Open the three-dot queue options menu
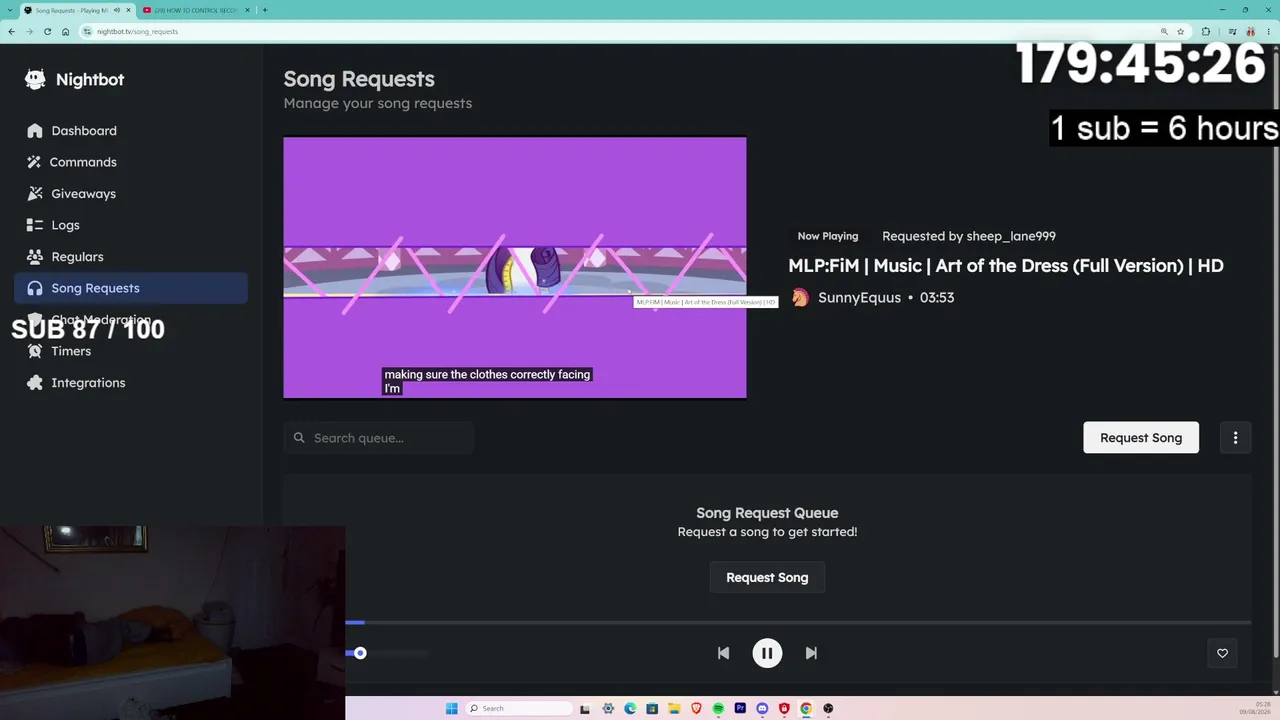Viewport: 1280px width, 720px height. (x=1235, y=438)
